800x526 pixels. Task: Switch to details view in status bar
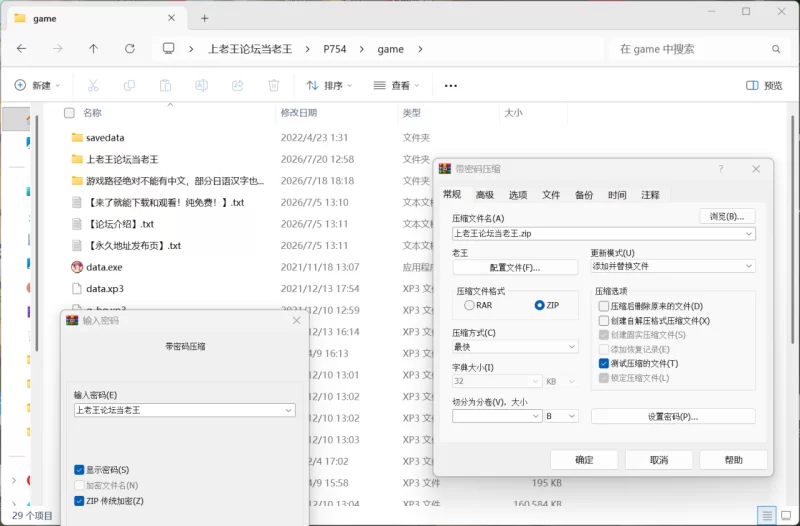click(x=767, y=515)
